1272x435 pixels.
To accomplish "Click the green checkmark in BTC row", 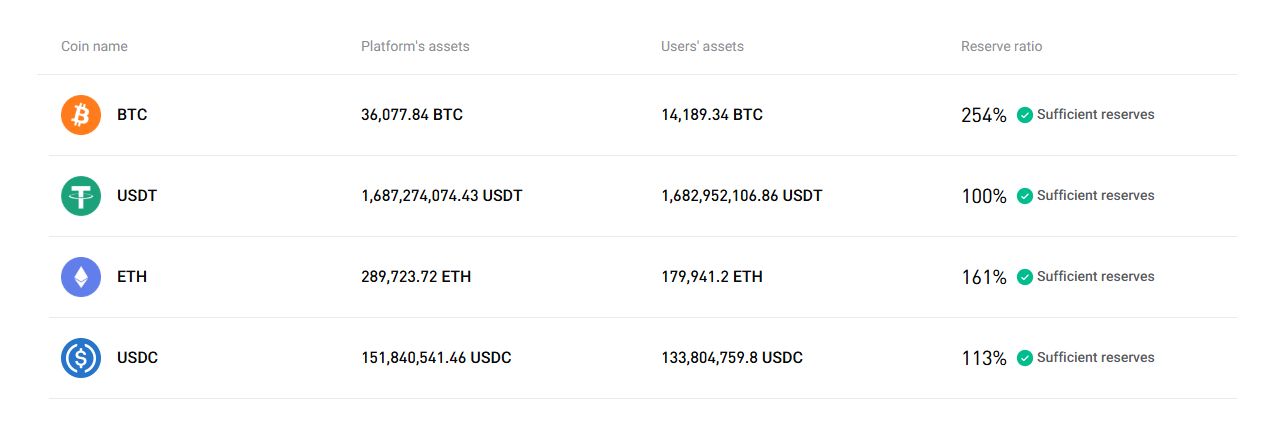I will pos(1025,115).
